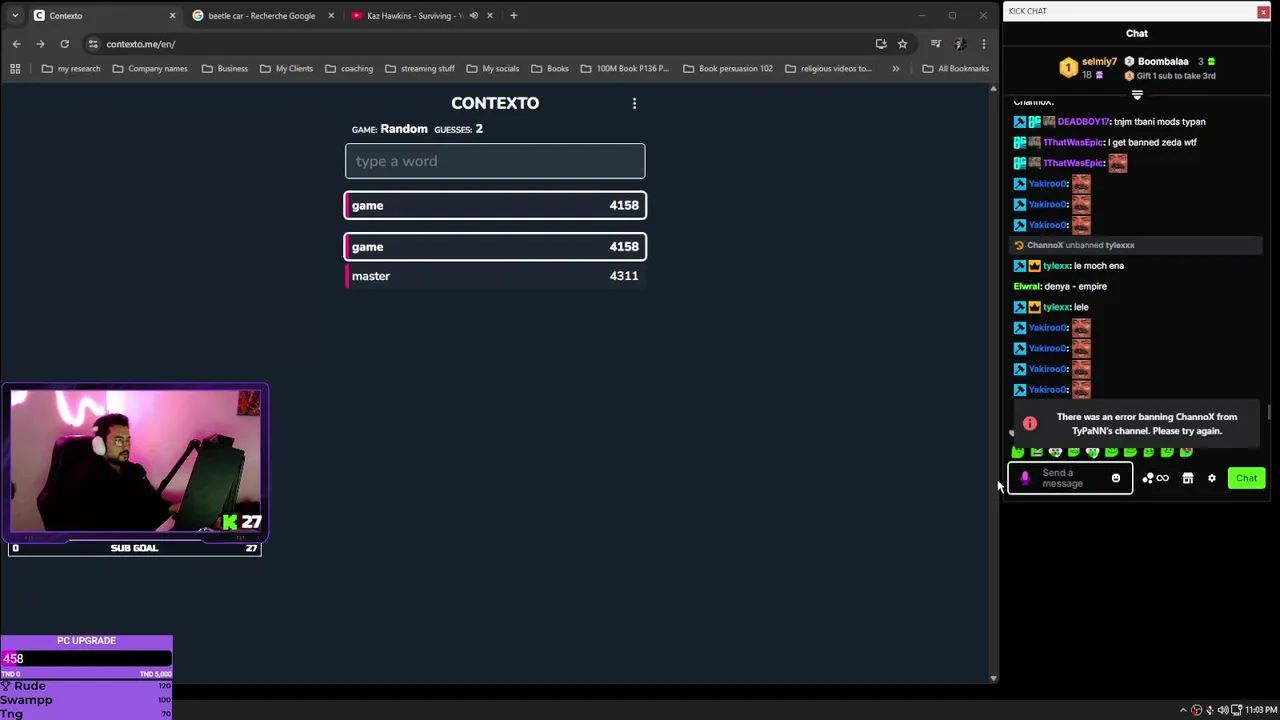
Task: View site information icon in address bar
Action: [93, 44]
